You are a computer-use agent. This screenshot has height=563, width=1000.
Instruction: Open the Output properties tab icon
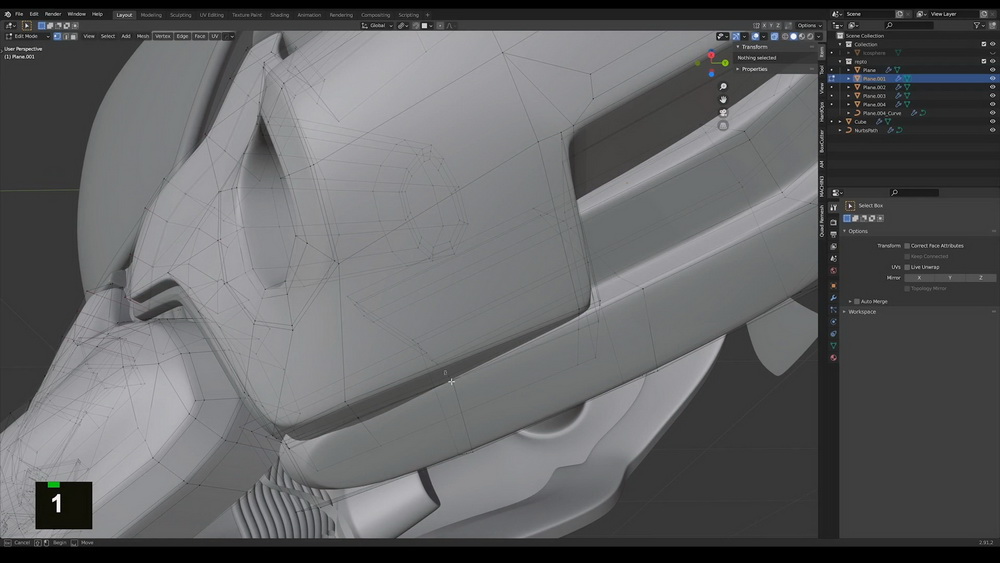(833, 234)
